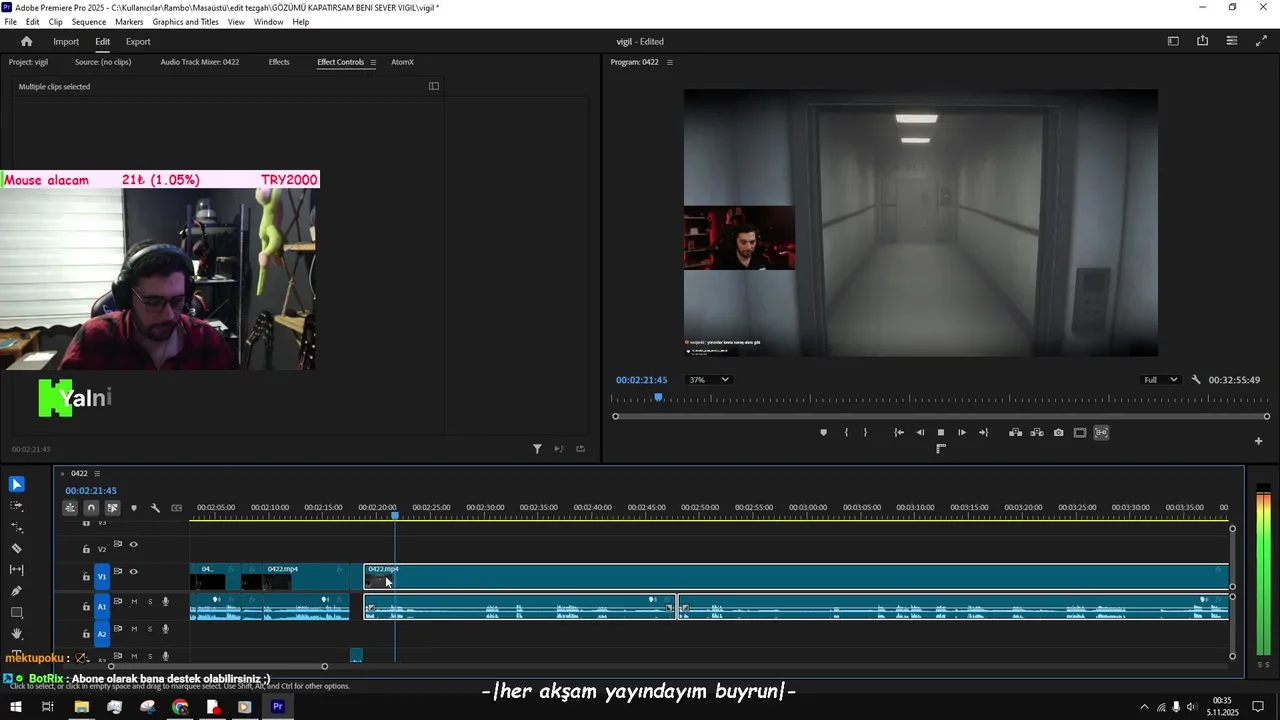Open the Program monitor settings wrench
The image size is (1280, 720).
(x=1196, y=380)
